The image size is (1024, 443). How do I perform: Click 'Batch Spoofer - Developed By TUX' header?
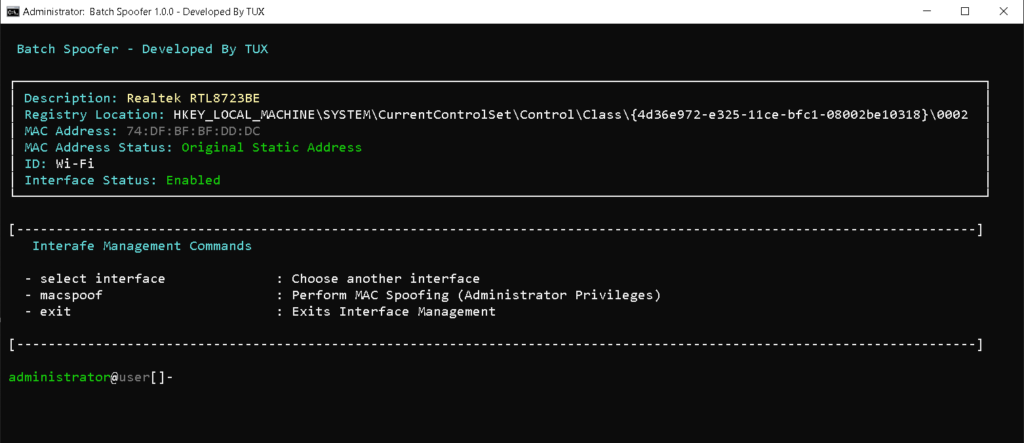click(x=142, y=49)
